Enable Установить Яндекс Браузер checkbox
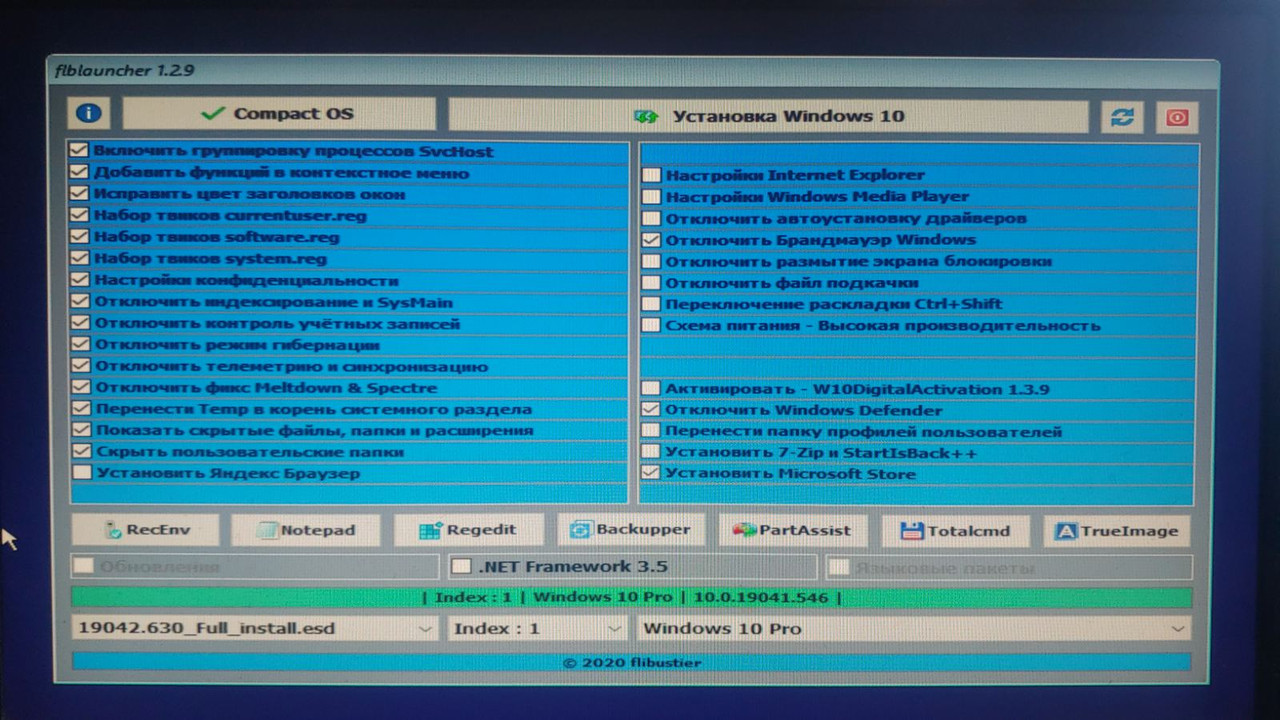 80,472
